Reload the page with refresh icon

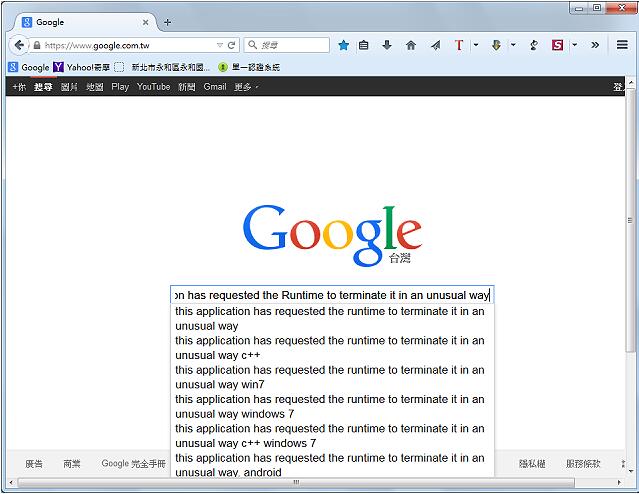click(231, 45)
